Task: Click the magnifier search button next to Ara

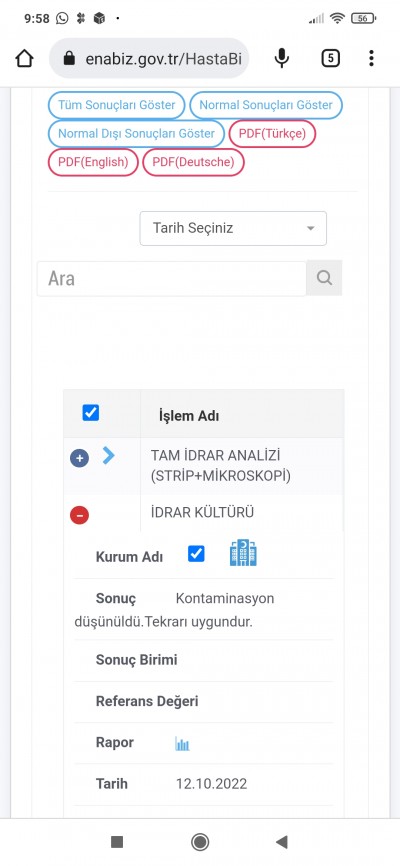Action: 324,278
